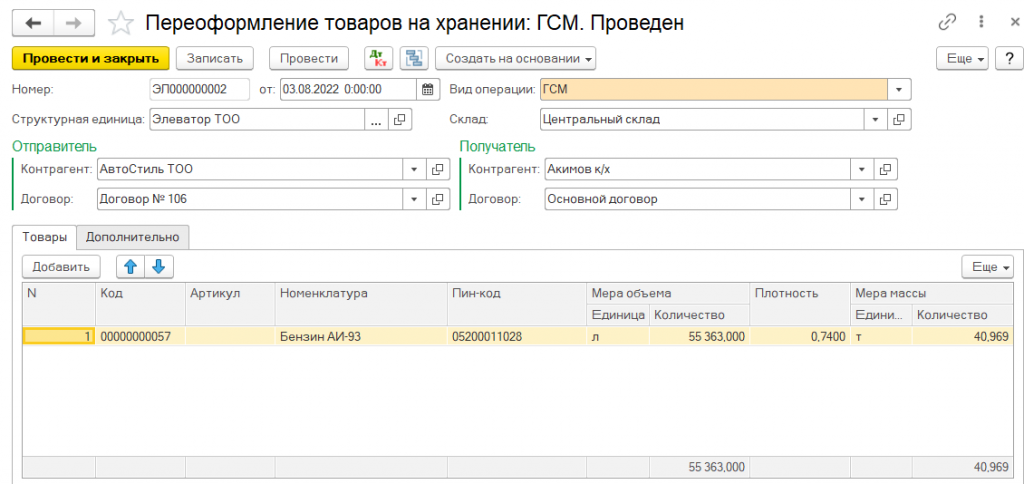Move table row up with arrow
Screen dimensions: 1024x484
point(130,266)
